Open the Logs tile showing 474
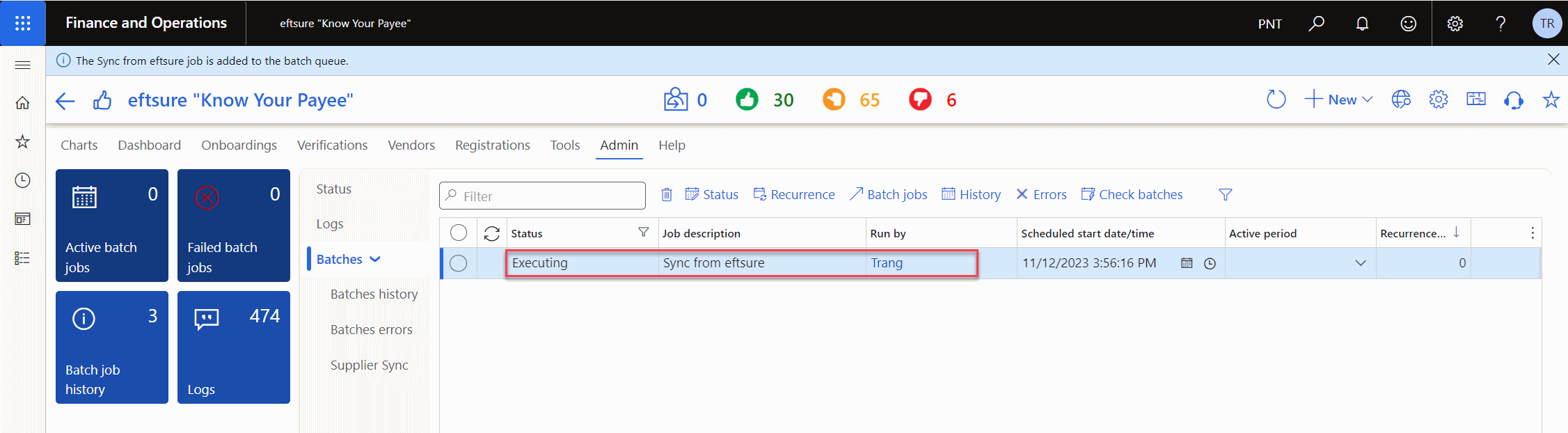Viewport: 1568px width, 433px height. tap(234, 347)
